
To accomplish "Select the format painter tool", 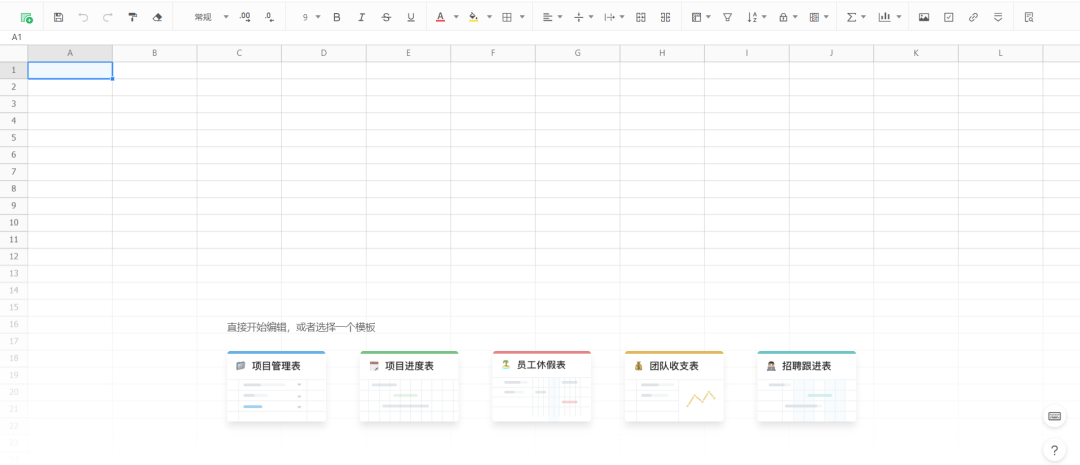I will coord(132,17).
